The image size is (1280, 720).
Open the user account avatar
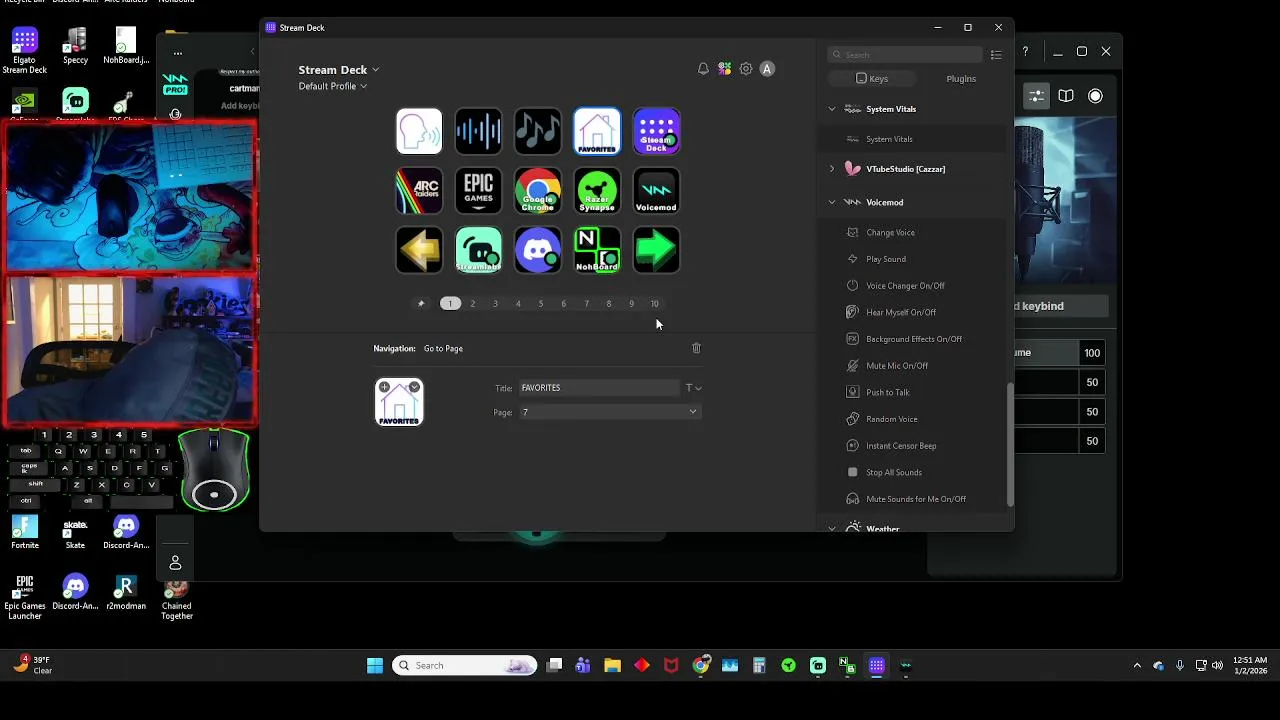767,69
